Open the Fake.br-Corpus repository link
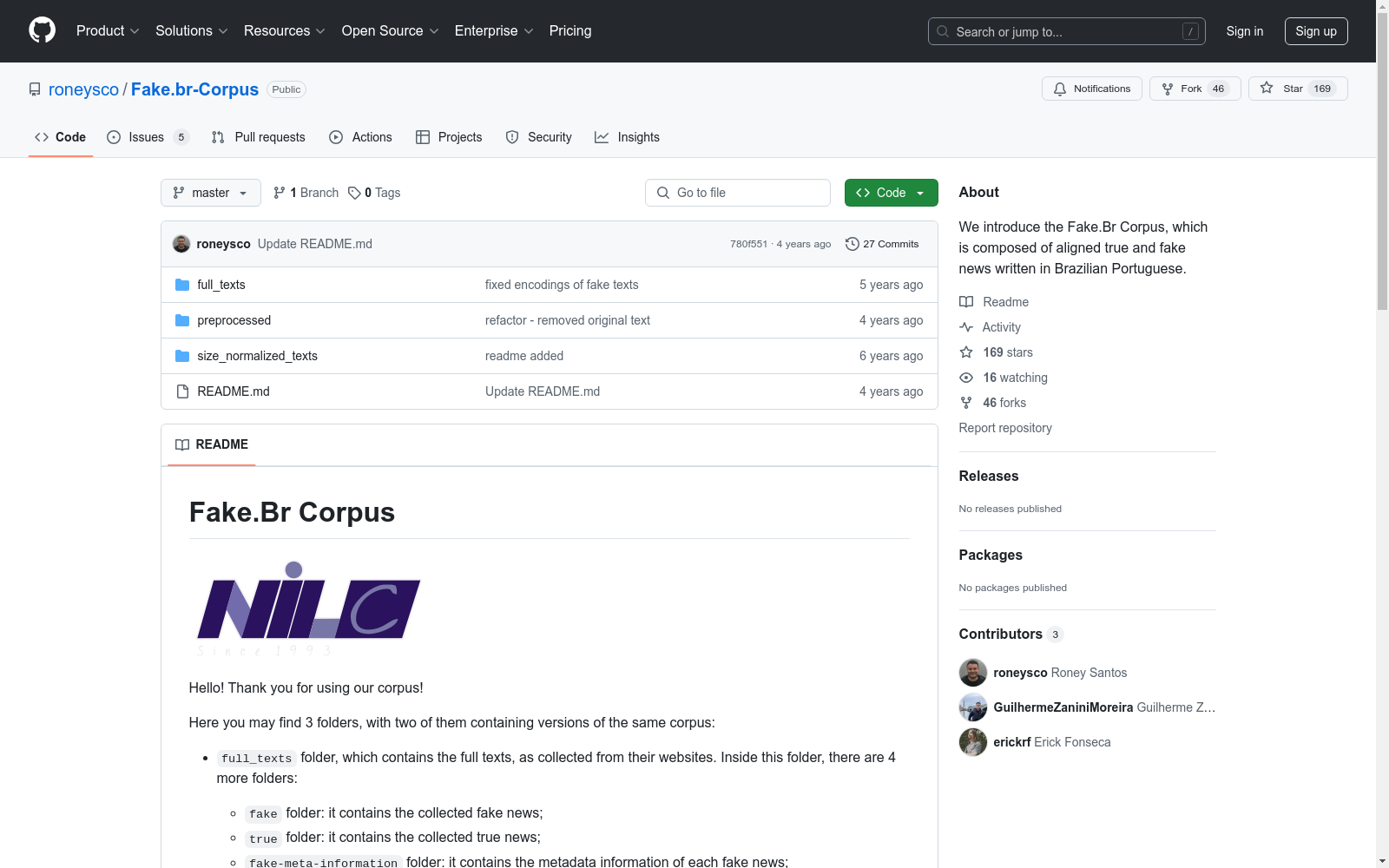Screen dimensions: 1389x868 coord(194,89)
